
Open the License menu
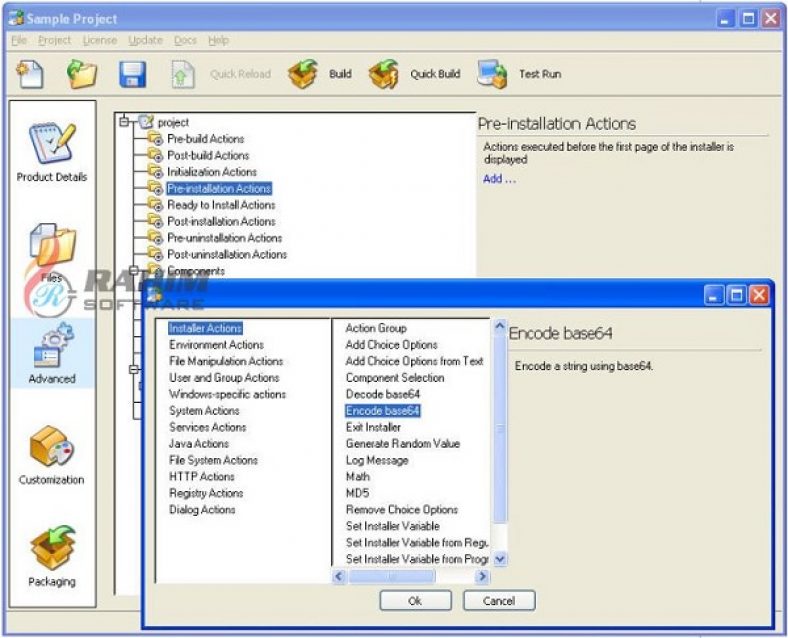pos(100,40)
